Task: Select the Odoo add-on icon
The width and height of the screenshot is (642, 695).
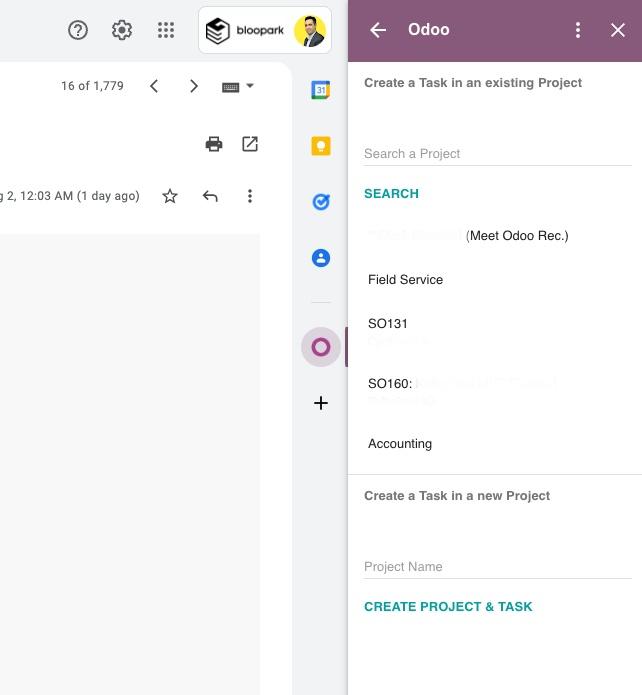Action: click(x=321, y=347)
